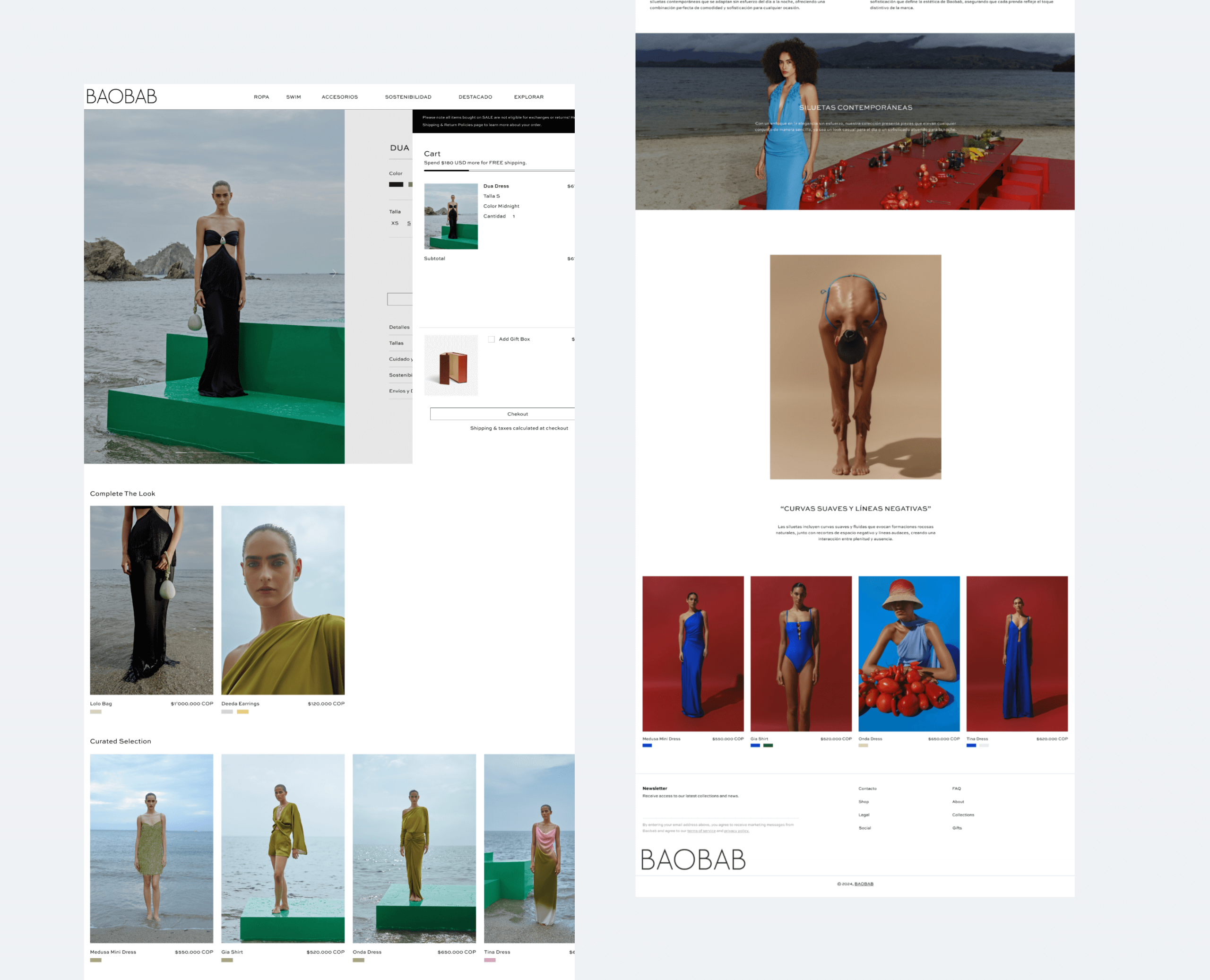Open the SWIM menu item

[294, 97]
